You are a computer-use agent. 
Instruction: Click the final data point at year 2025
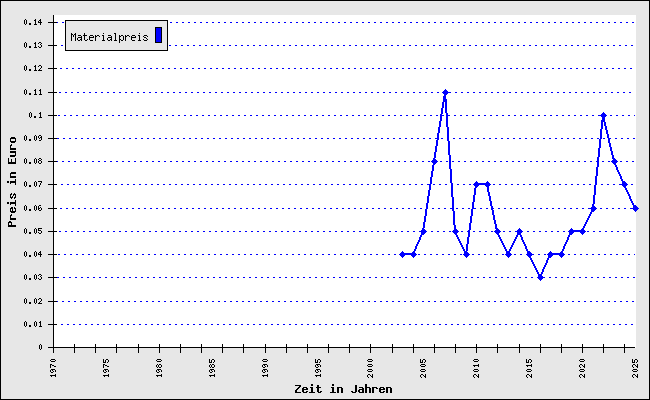tap(635, 208)
